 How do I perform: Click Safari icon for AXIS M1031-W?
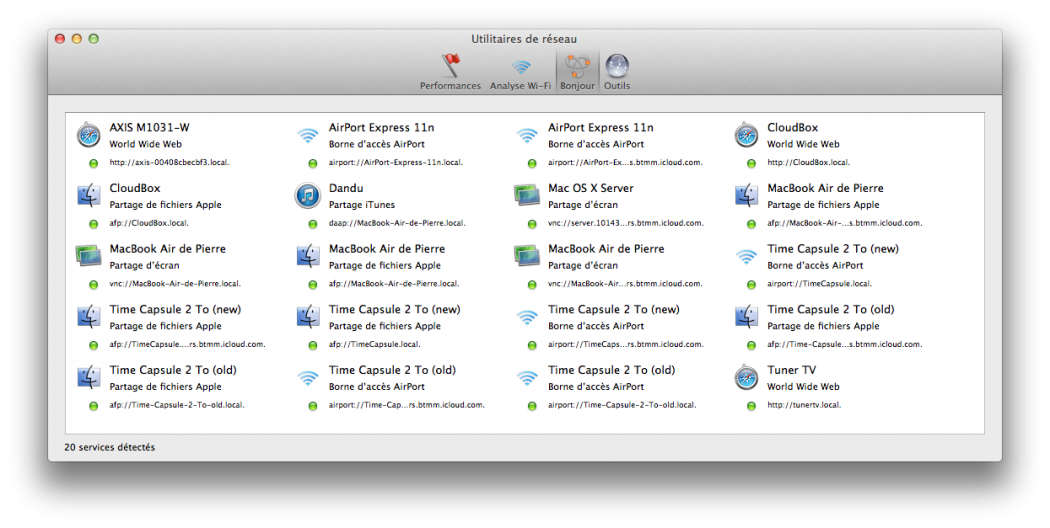[x=88, y=135]
